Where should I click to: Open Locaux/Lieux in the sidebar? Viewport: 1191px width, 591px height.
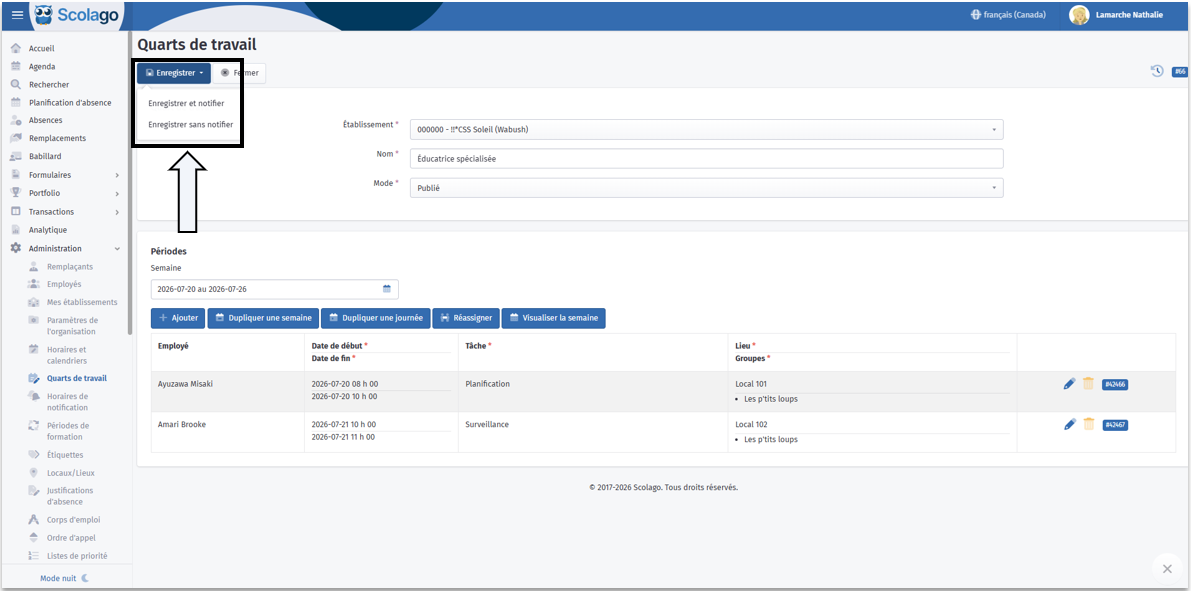71,472
